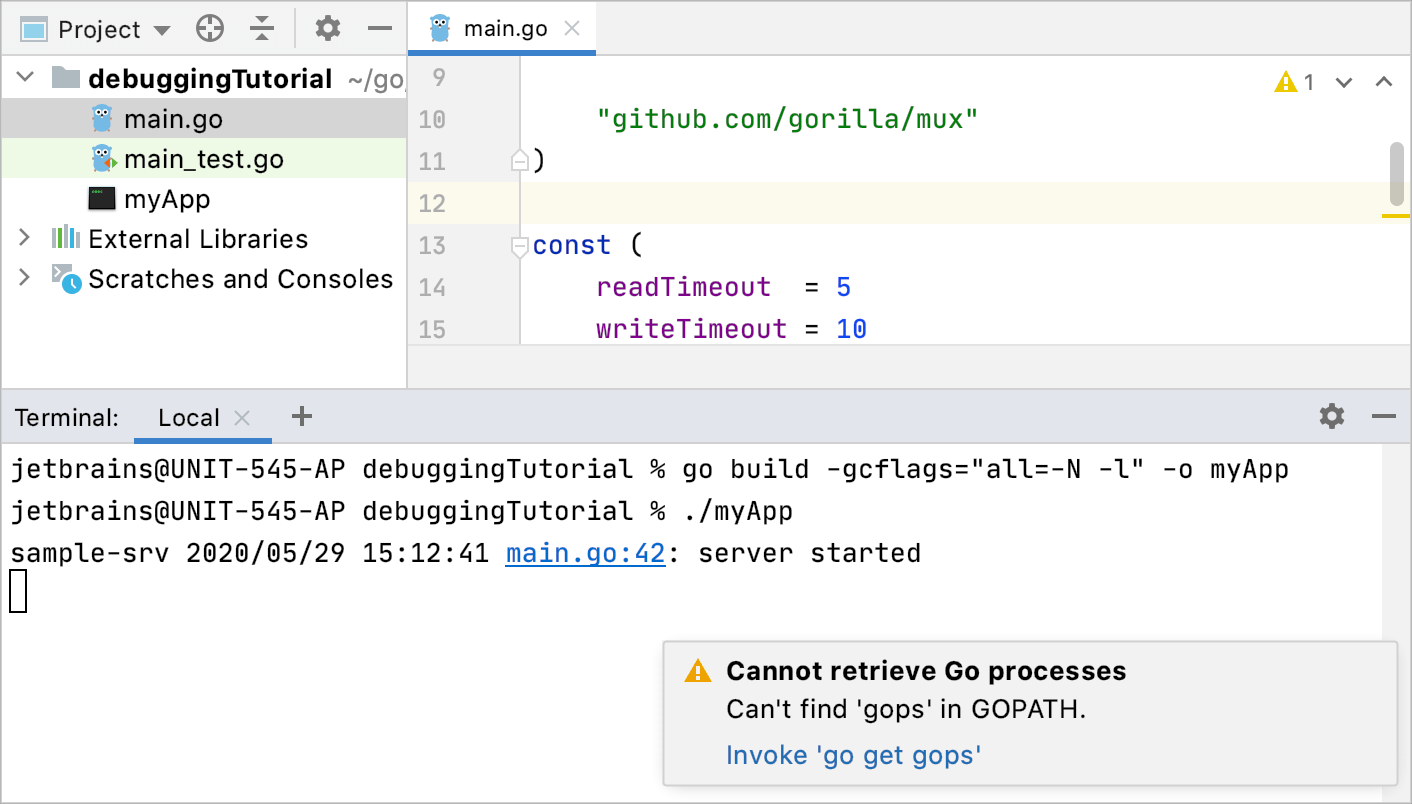This screenshot has width=1412, height=804.
Task: Open the Project panel options gear
Action: click(x=327, y=28)
